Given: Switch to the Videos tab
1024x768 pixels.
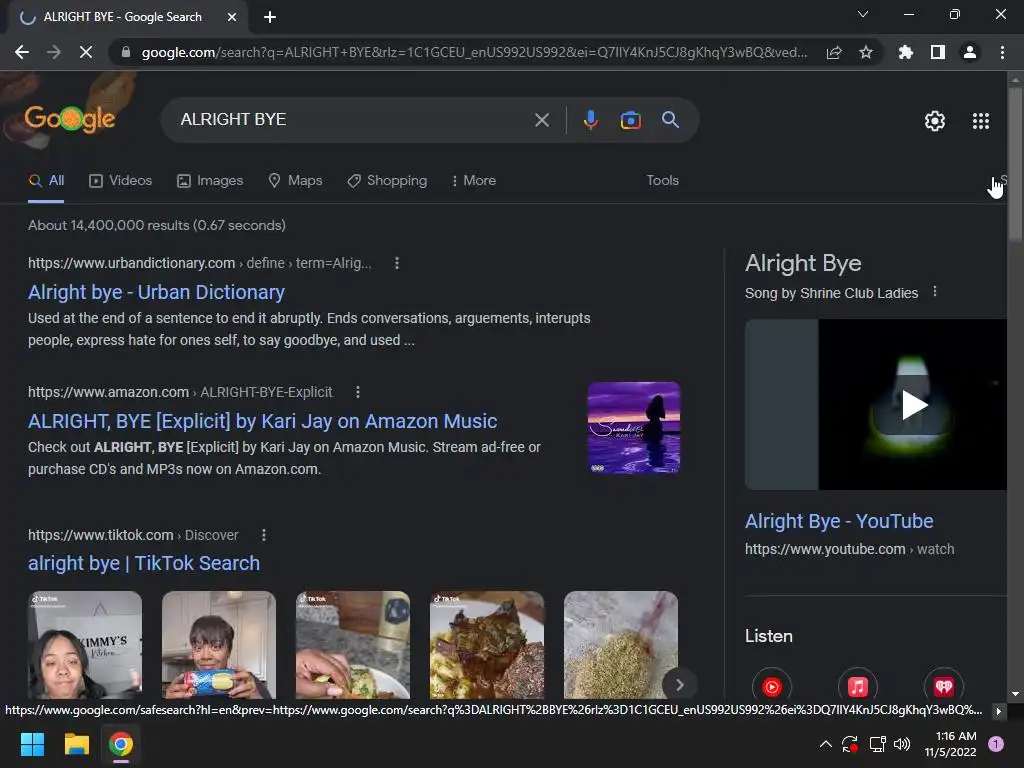Looking at the screenshot, I should (x=120, y=180).
